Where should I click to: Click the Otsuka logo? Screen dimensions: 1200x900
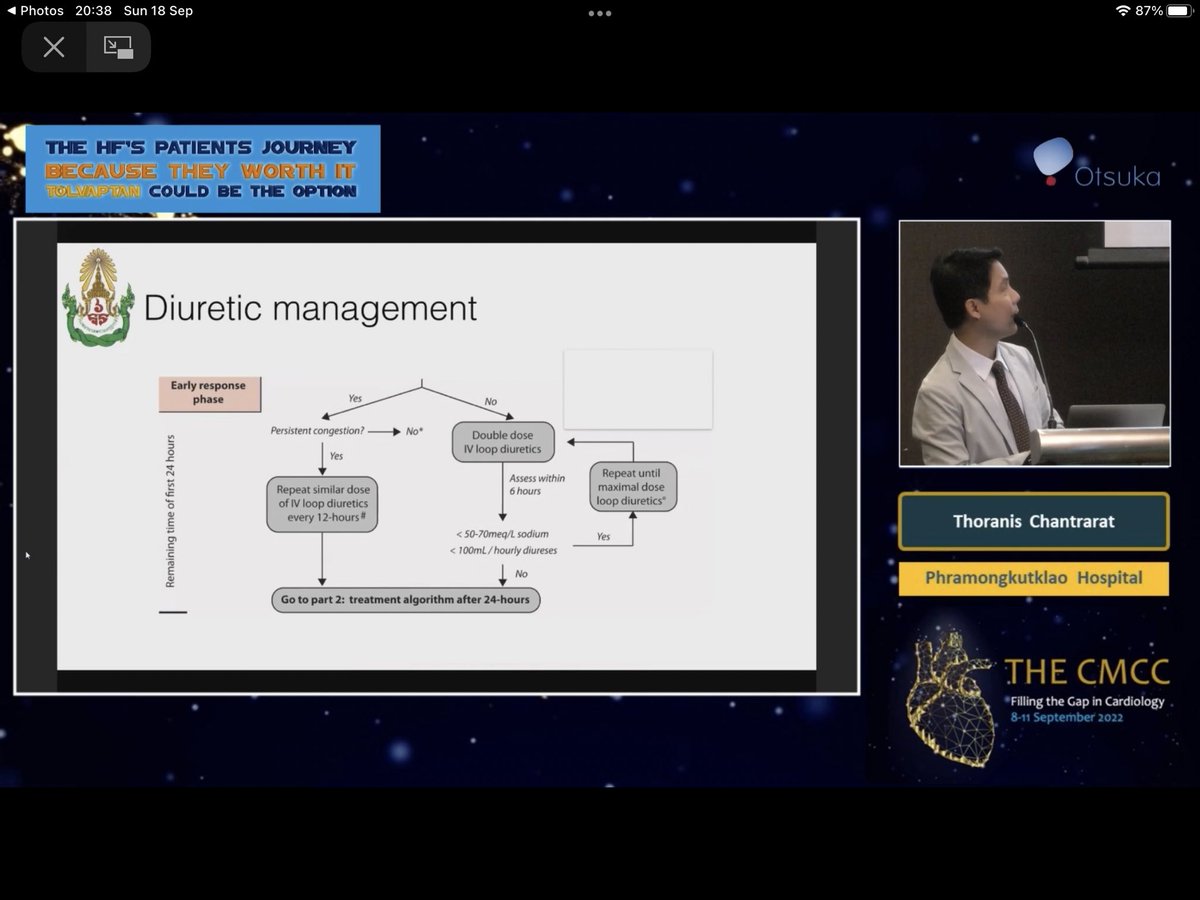pos(1097,164)
